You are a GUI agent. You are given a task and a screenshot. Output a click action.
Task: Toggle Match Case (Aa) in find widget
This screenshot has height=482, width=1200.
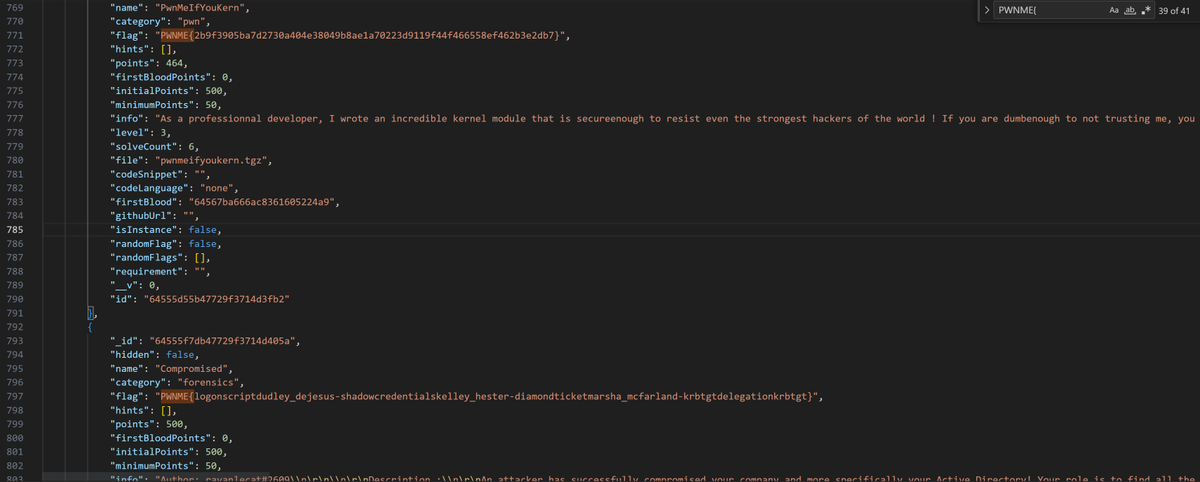pyautogui.click(x=1115, y=10)
